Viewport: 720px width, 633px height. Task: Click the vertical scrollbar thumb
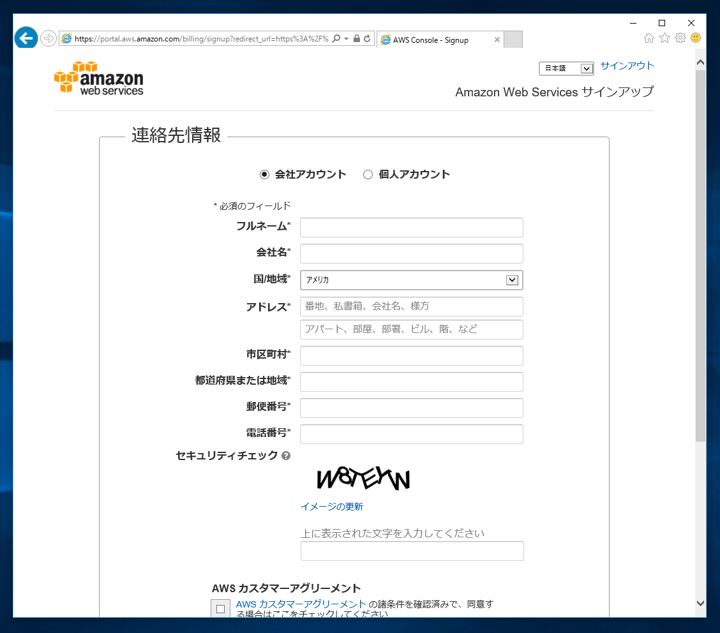tap(700, 256)
